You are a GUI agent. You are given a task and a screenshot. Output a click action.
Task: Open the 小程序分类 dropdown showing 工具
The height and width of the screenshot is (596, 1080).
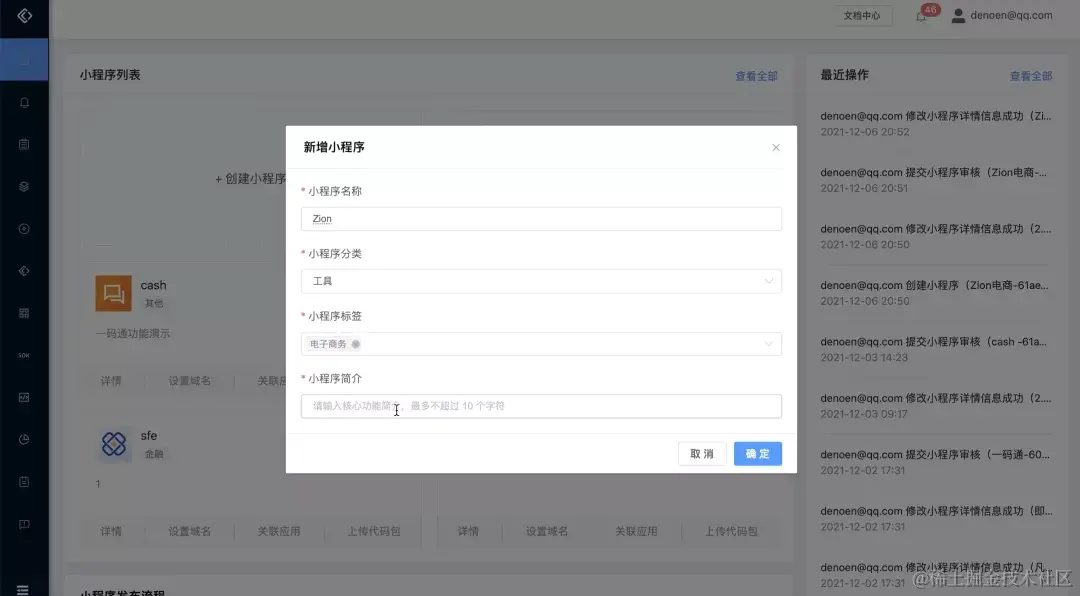[540, 281]
